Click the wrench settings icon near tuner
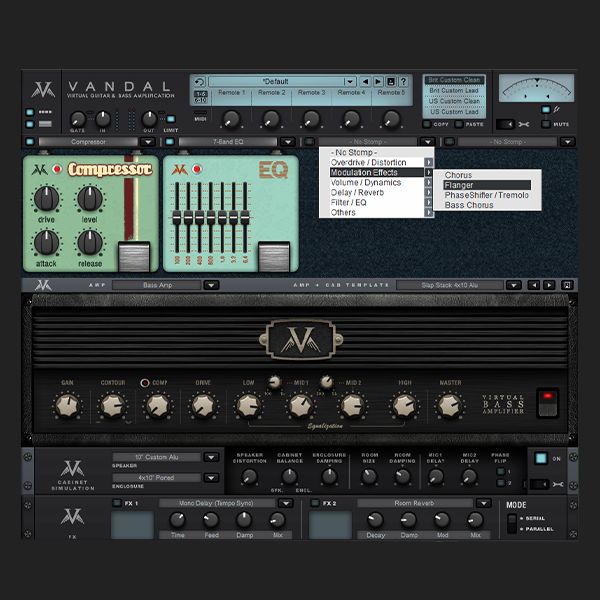 point(524,124)
